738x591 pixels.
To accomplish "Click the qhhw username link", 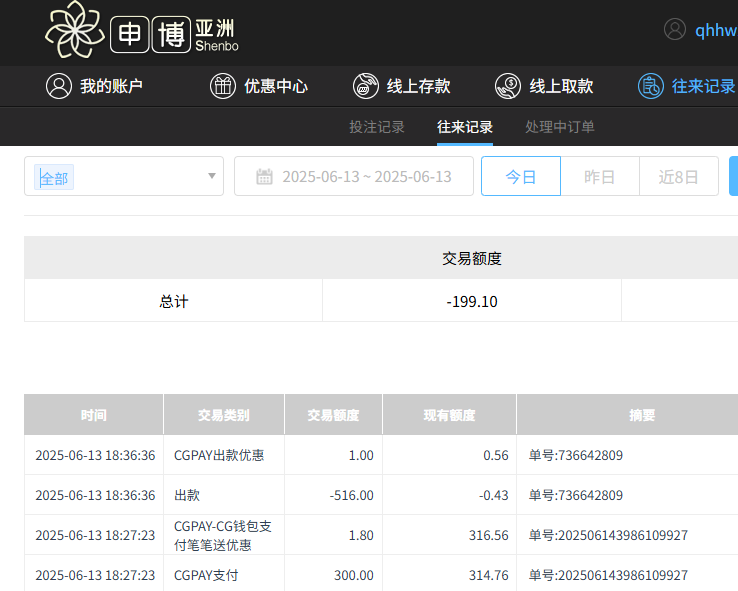I will point(716,30).
